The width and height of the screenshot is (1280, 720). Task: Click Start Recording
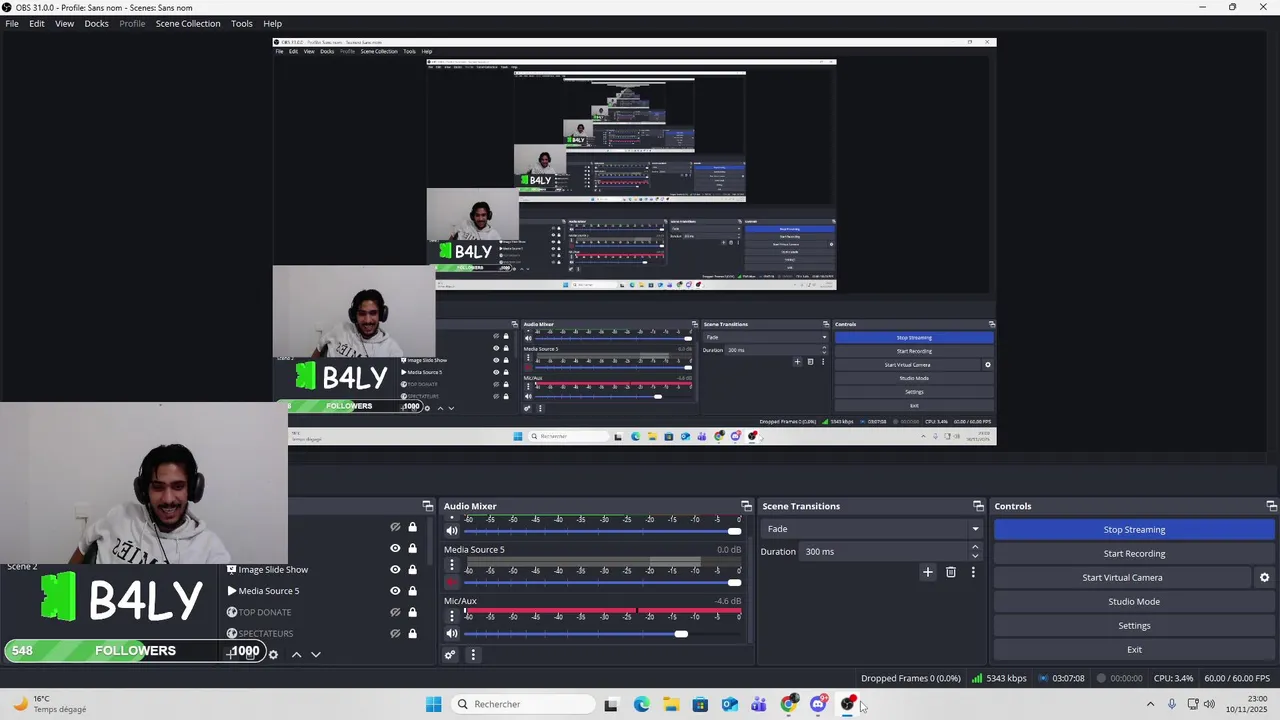tap(1134, 554)
